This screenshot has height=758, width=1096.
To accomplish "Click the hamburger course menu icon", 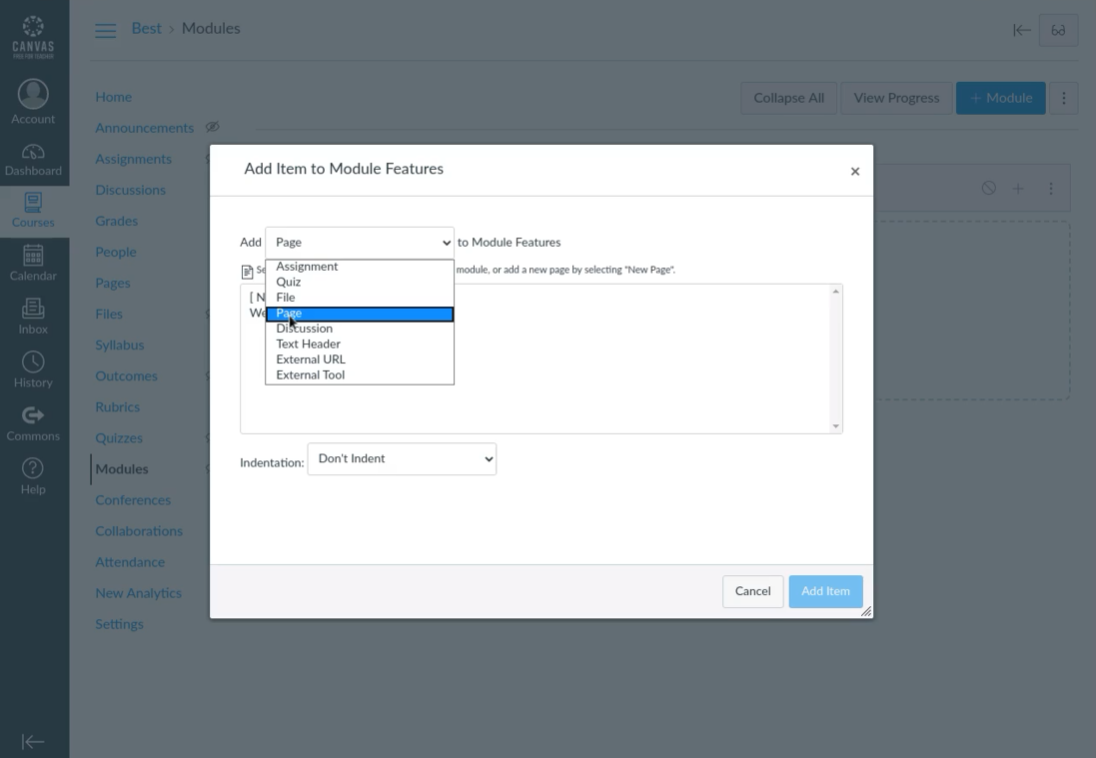I will point(105,30).
